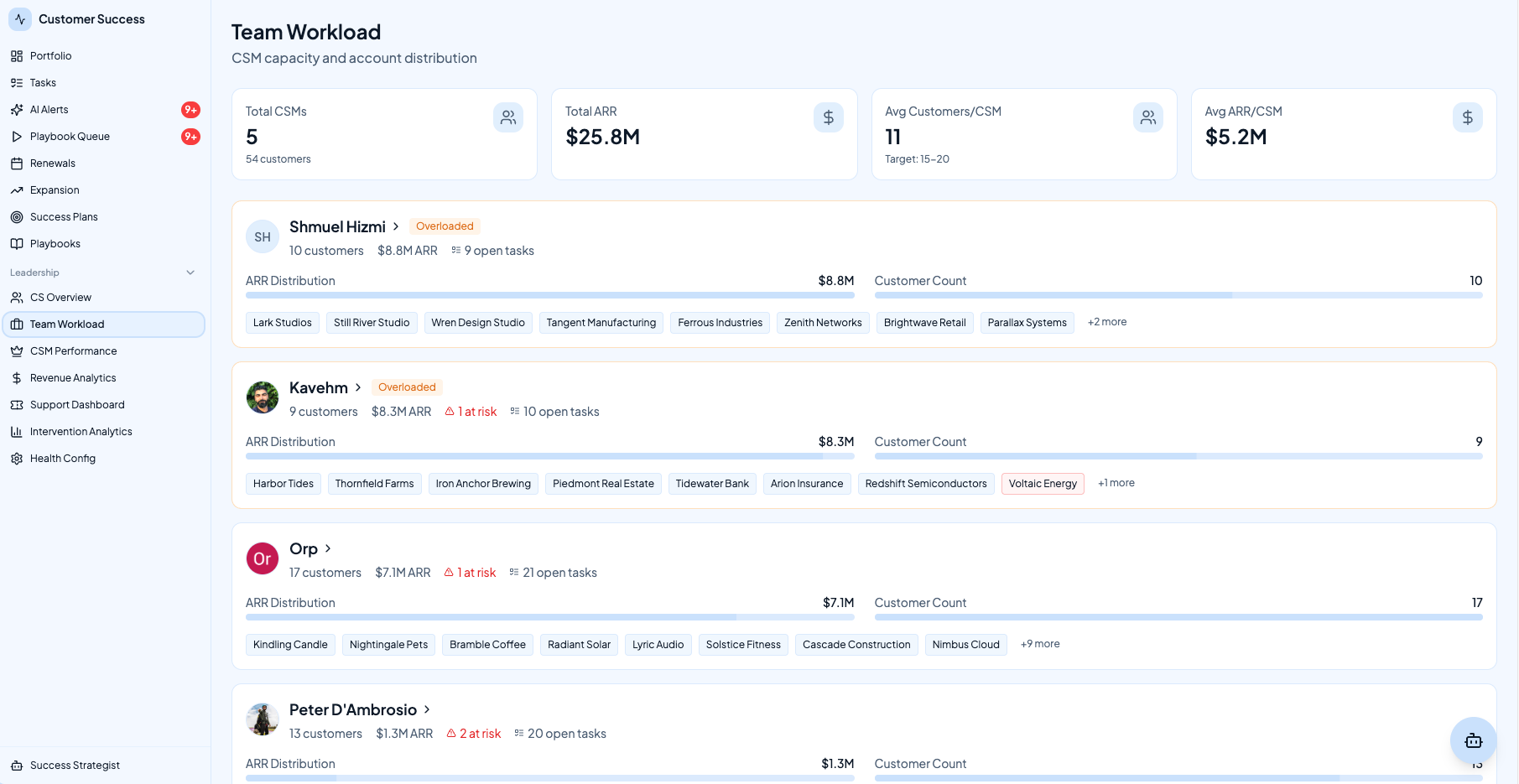This screenshot has width=1519, height=784.
Task: Expand chevron next to Orp
Action: click(328, 549)
